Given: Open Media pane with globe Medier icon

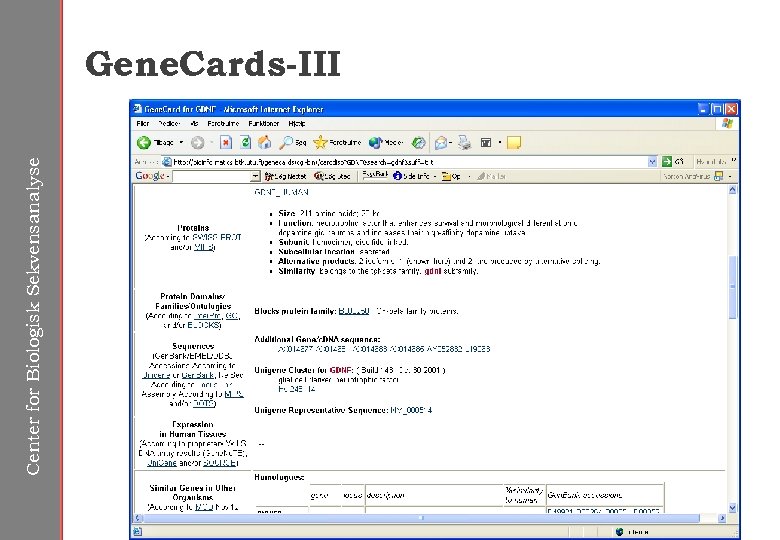Looking at the screenshot, I should 386,143.
